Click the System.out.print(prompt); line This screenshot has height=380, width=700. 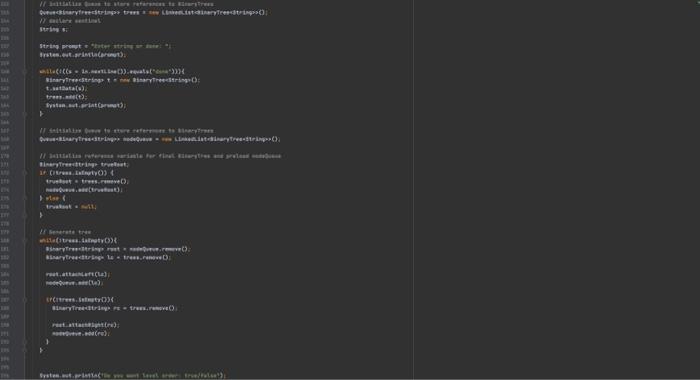point(86,106)
